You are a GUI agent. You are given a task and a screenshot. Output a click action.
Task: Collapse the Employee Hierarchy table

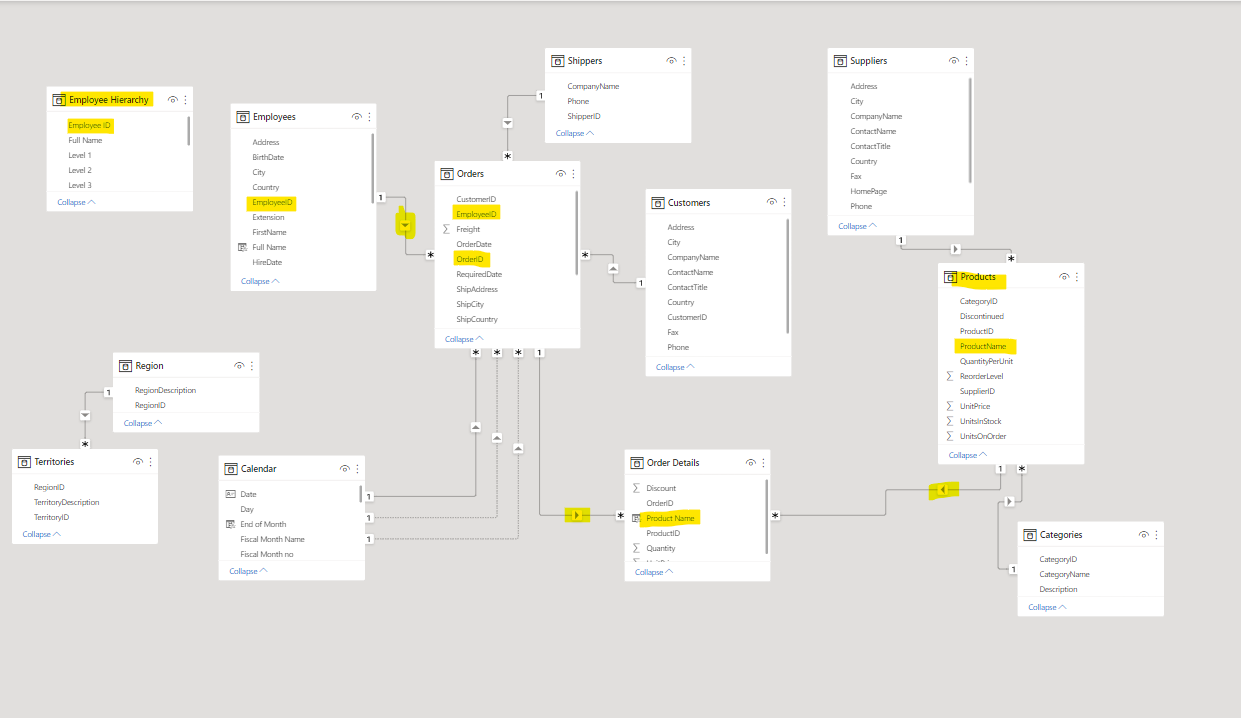(x=77, y=202)
